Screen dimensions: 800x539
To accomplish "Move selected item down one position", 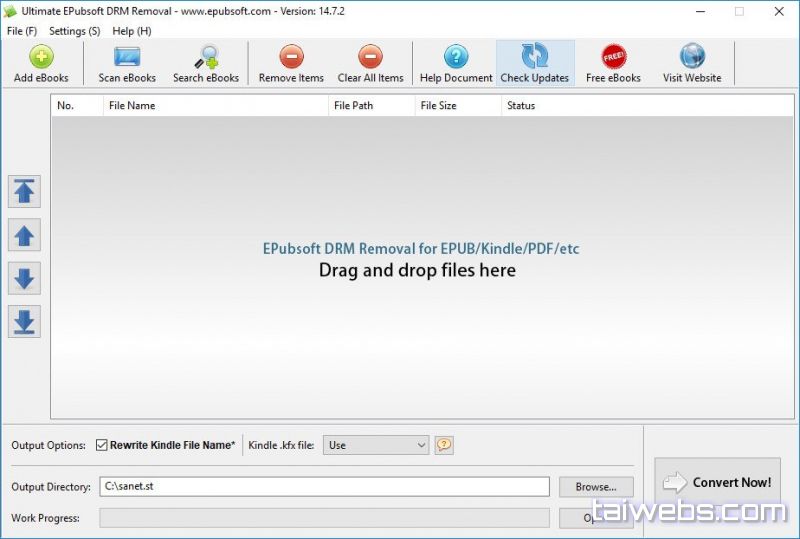I will click(x=25, y=278).
